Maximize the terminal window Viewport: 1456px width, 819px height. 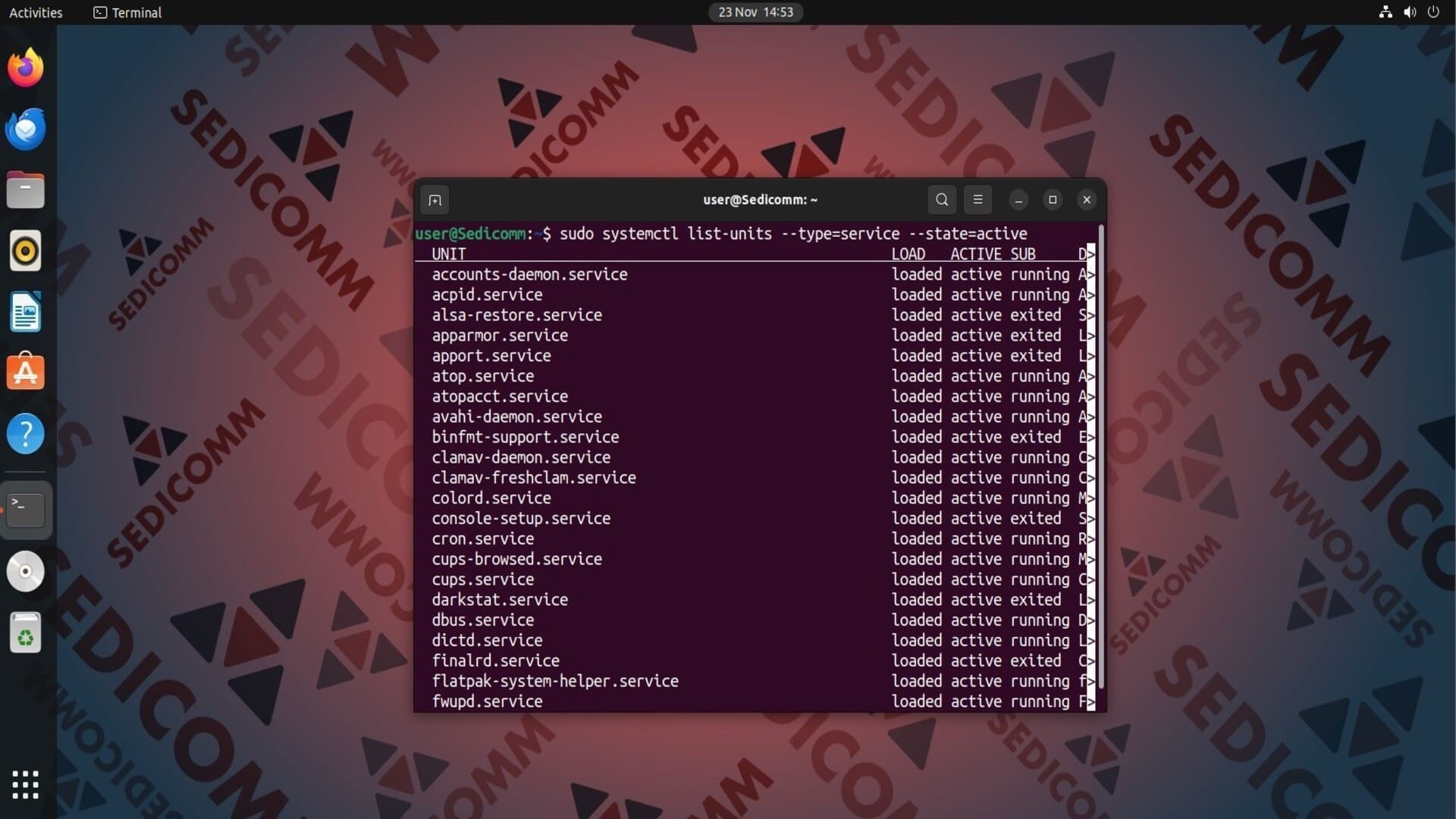[1053, 200]
